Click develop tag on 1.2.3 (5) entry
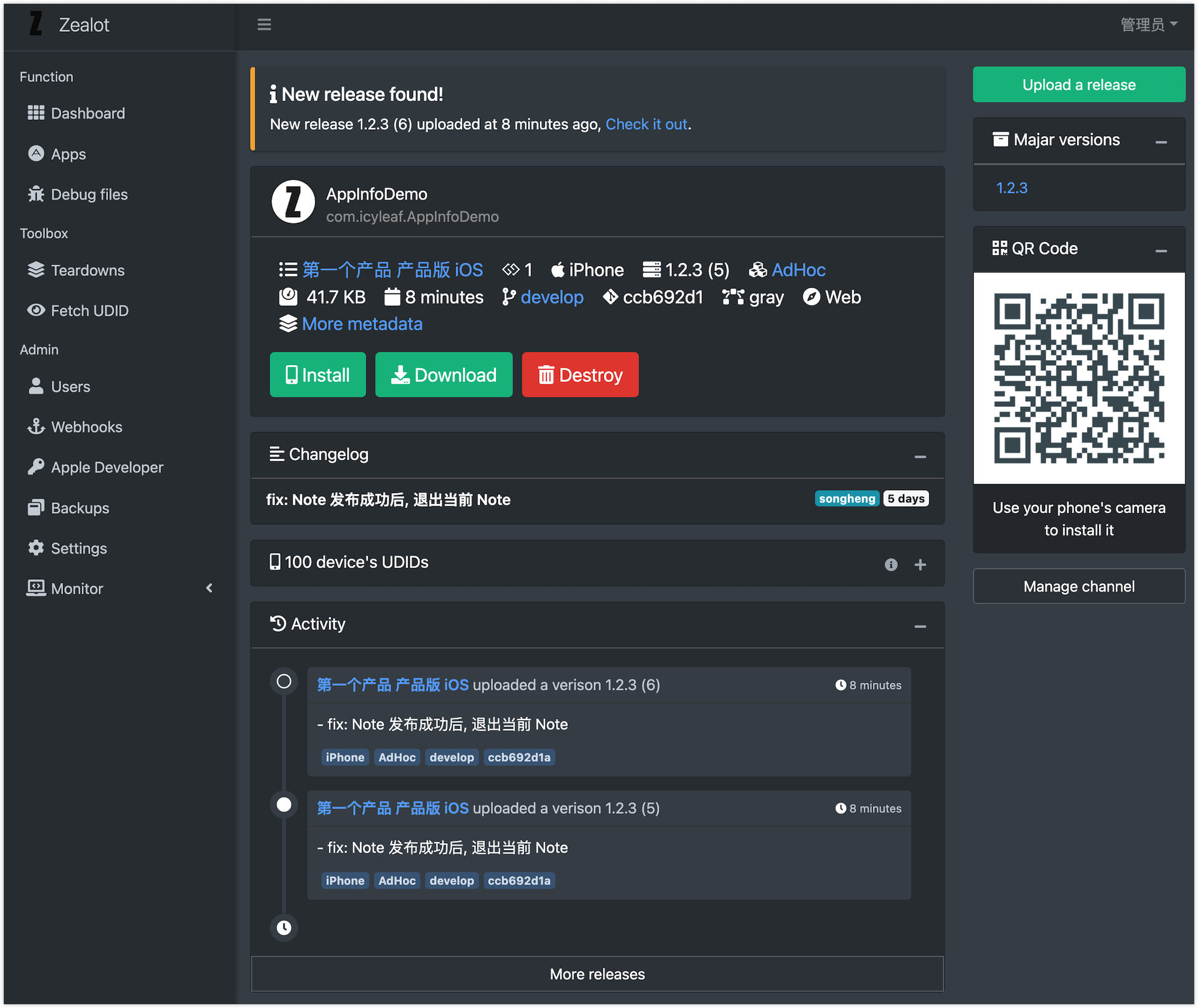This screenshot has width=1198, height=1008. [452, 881]
